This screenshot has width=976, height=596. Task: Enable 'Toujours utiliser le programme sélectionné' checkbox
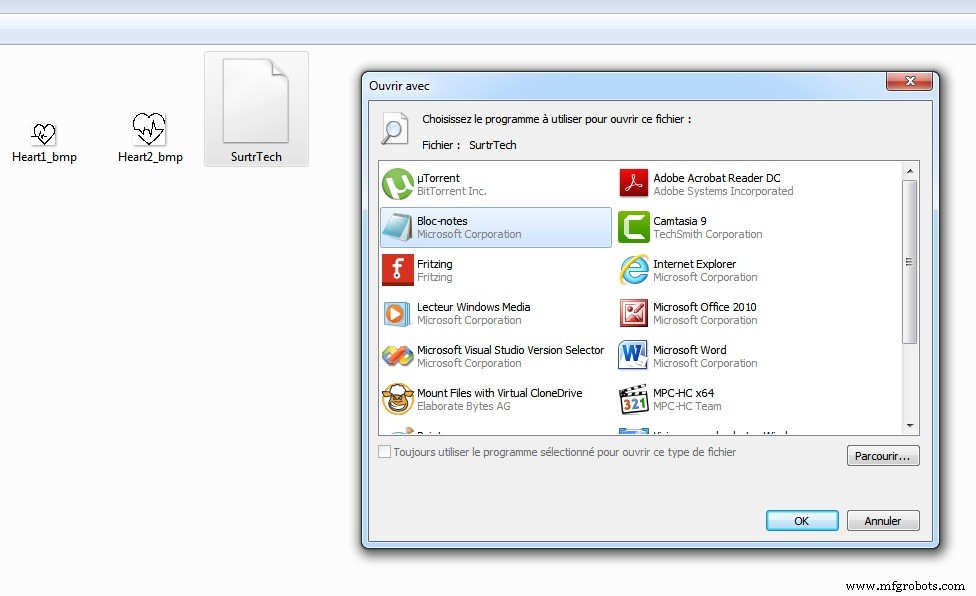pos(385,453)
